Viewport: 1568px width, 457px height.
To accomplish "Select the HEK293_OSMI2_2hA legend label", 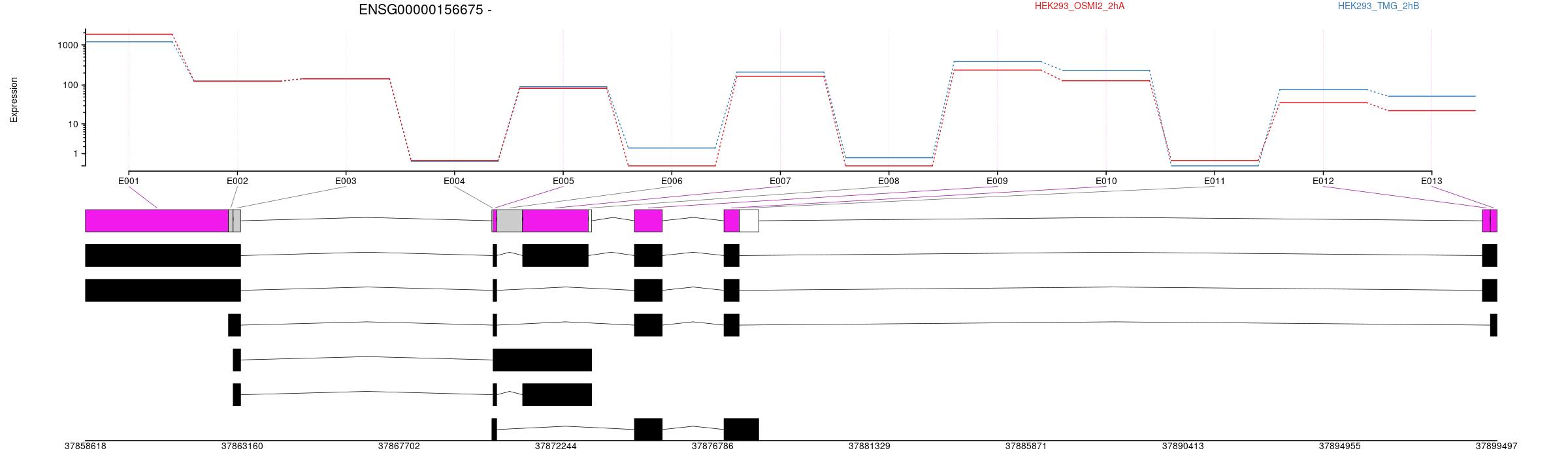I will [1079, 6].
